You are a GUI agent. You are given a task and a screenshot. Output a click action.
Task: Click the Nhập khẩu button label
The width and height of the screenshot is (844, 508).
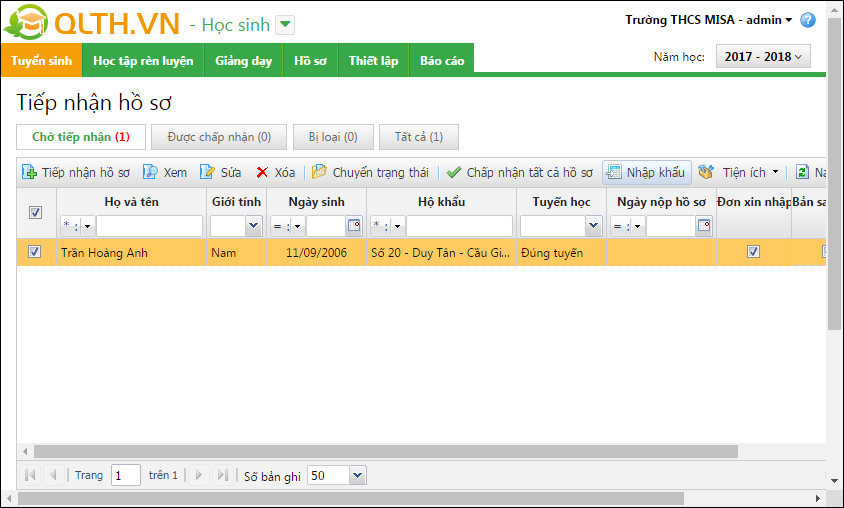tap(656, 172)
